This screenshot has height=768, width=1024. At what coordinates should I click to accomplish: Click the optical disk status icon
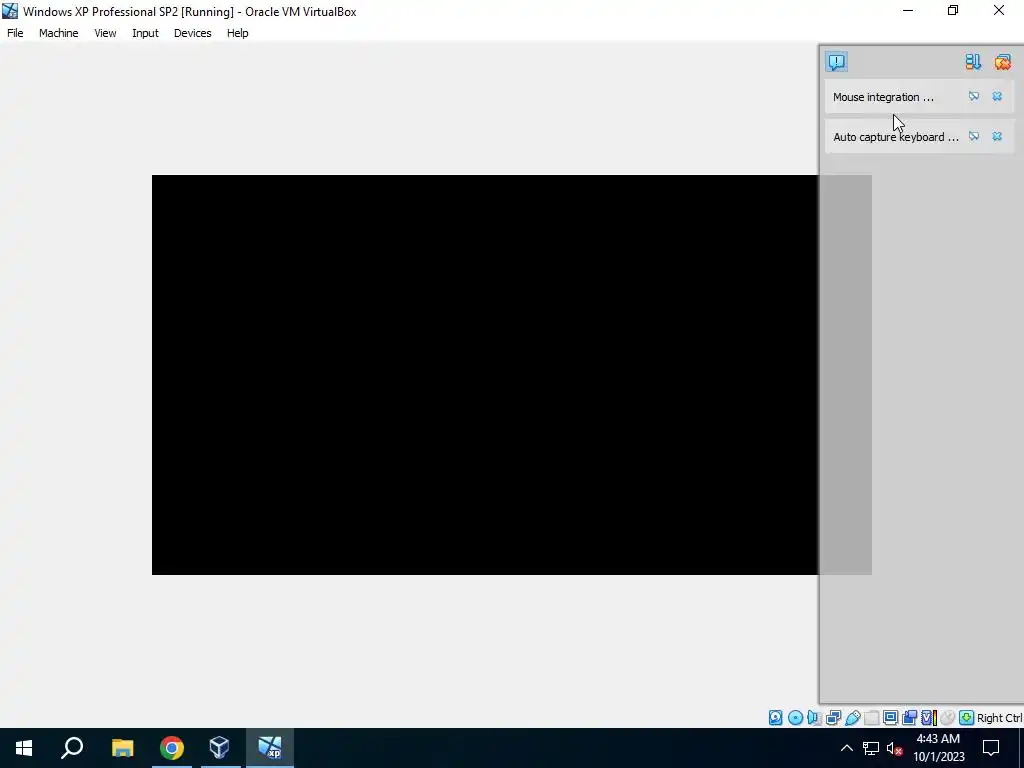tap(795, 718)
